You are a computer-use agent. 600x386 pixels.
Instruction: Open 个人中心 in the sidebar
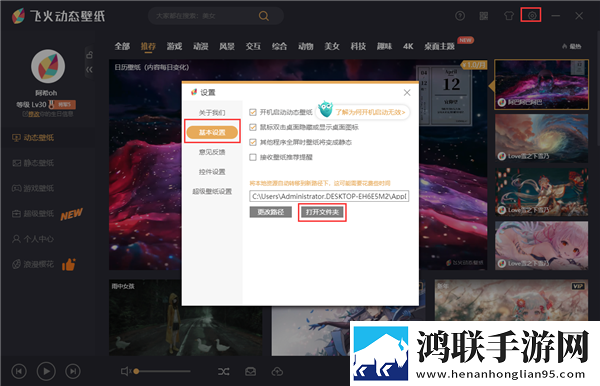[x=33, y=239]
